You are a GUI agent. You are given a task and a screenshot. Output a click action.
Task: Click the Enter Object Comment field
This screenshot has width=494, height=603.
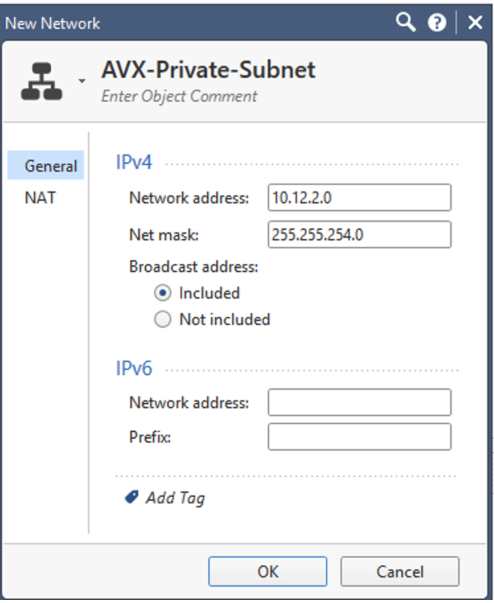179,96
